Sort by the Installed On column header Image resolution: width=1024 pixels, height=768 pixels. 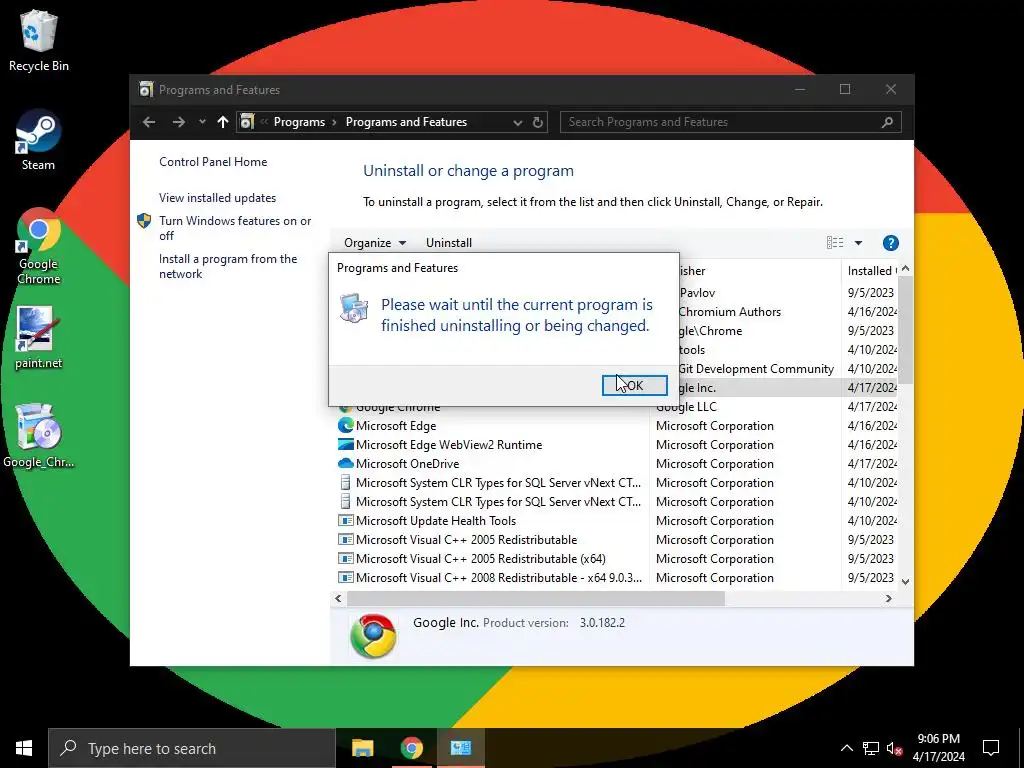pyautogui.click(x=869, y=270)
